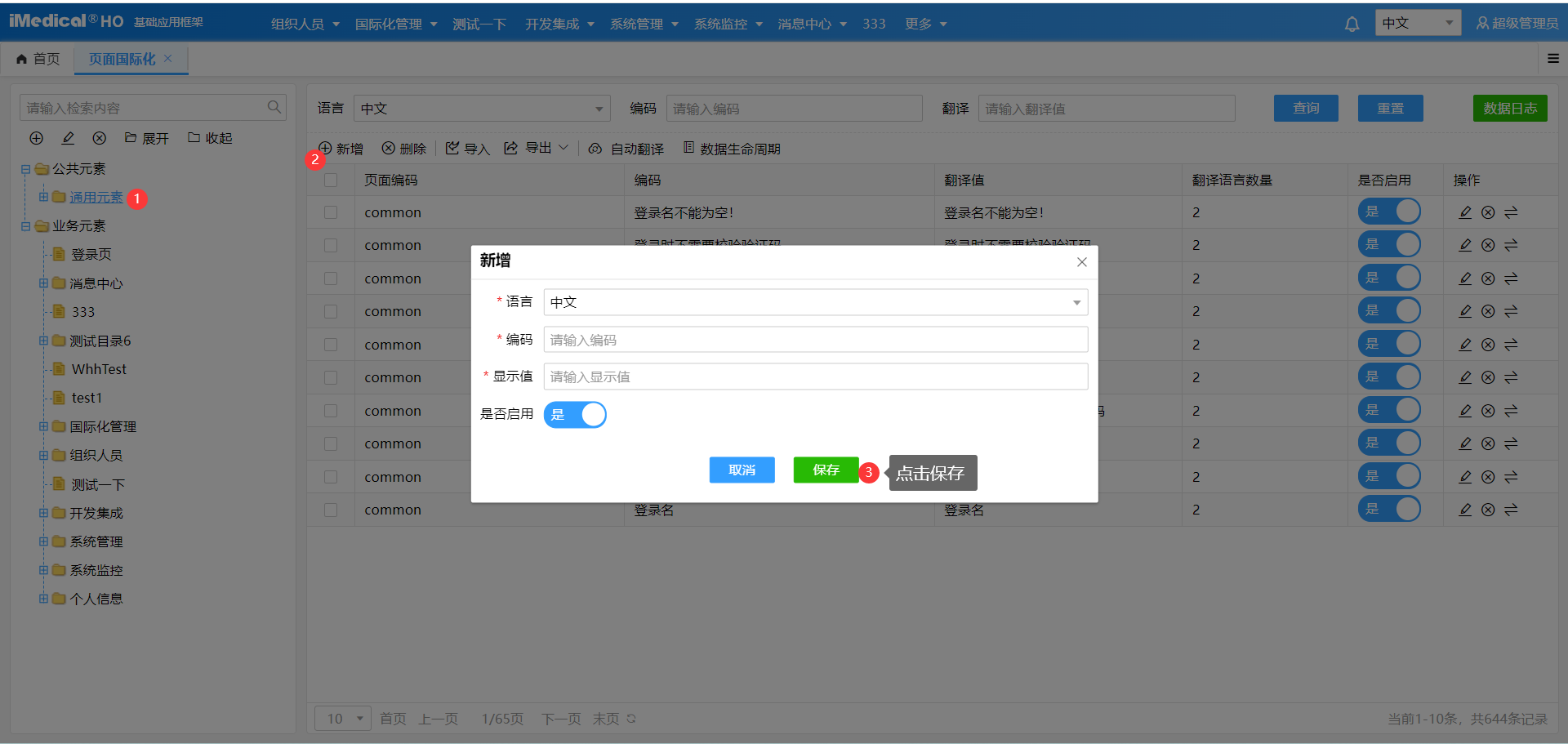Image resolution: width=1568 pixels, height=744 pixels.
Task: Click the 查询 query button
Action: [x=1306, y=108]
